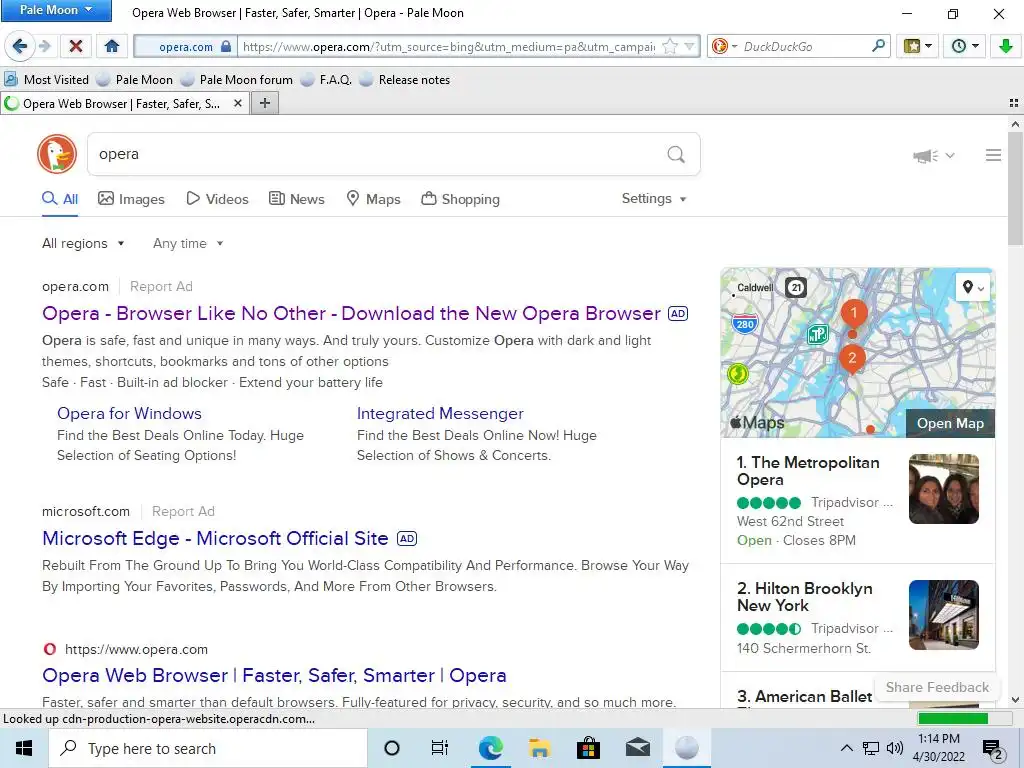Open Microsoft Store from the taskbar
Image resolution: width=1024 pixels, height=768 pixels.
point(588,748)
